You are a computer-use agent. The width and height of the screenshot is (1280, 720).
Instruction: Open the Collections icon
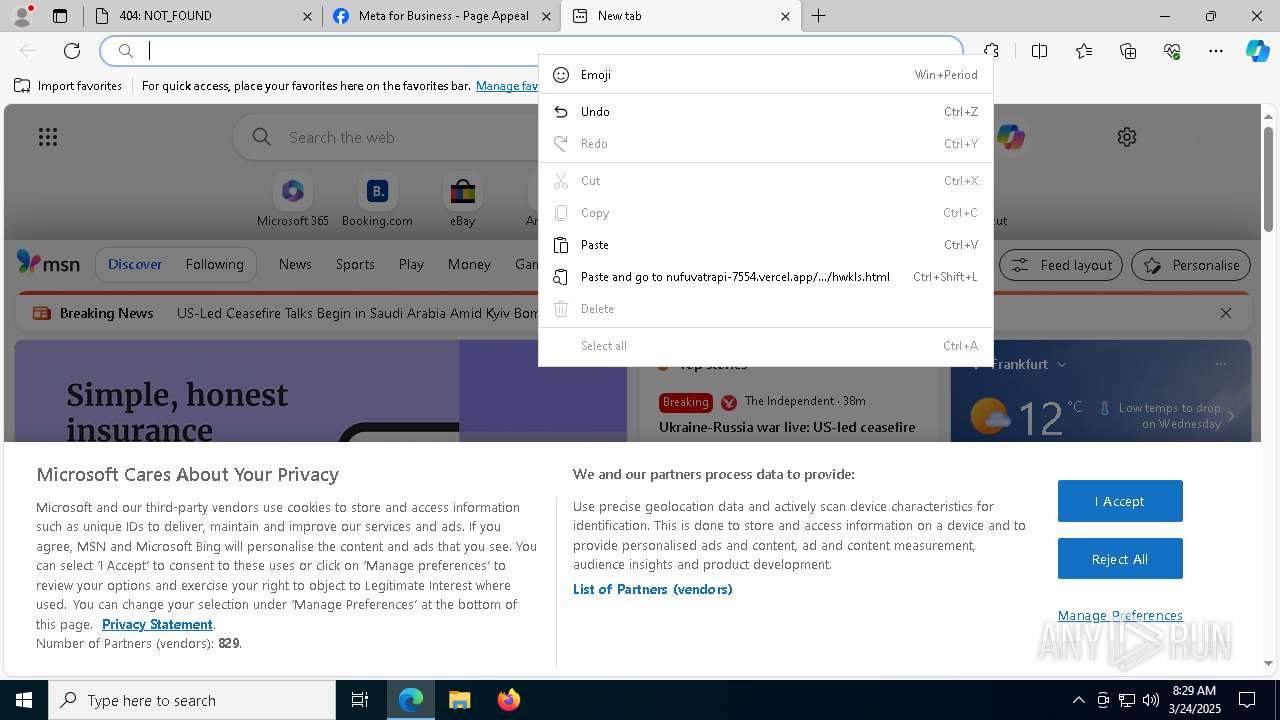[1128, 51]
